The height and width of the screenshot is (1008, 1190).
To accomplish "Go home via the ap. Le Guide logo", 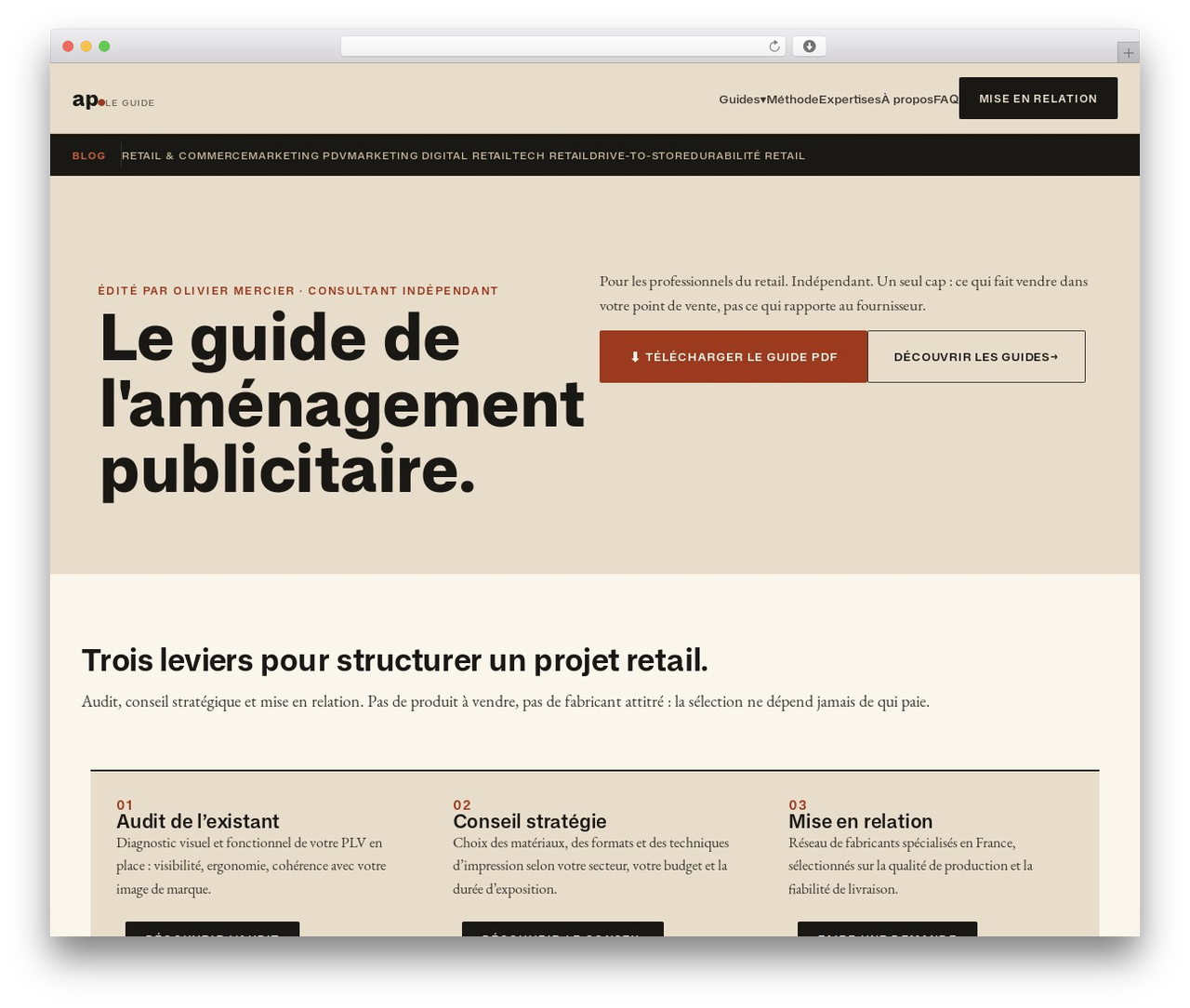I will 113,100.
